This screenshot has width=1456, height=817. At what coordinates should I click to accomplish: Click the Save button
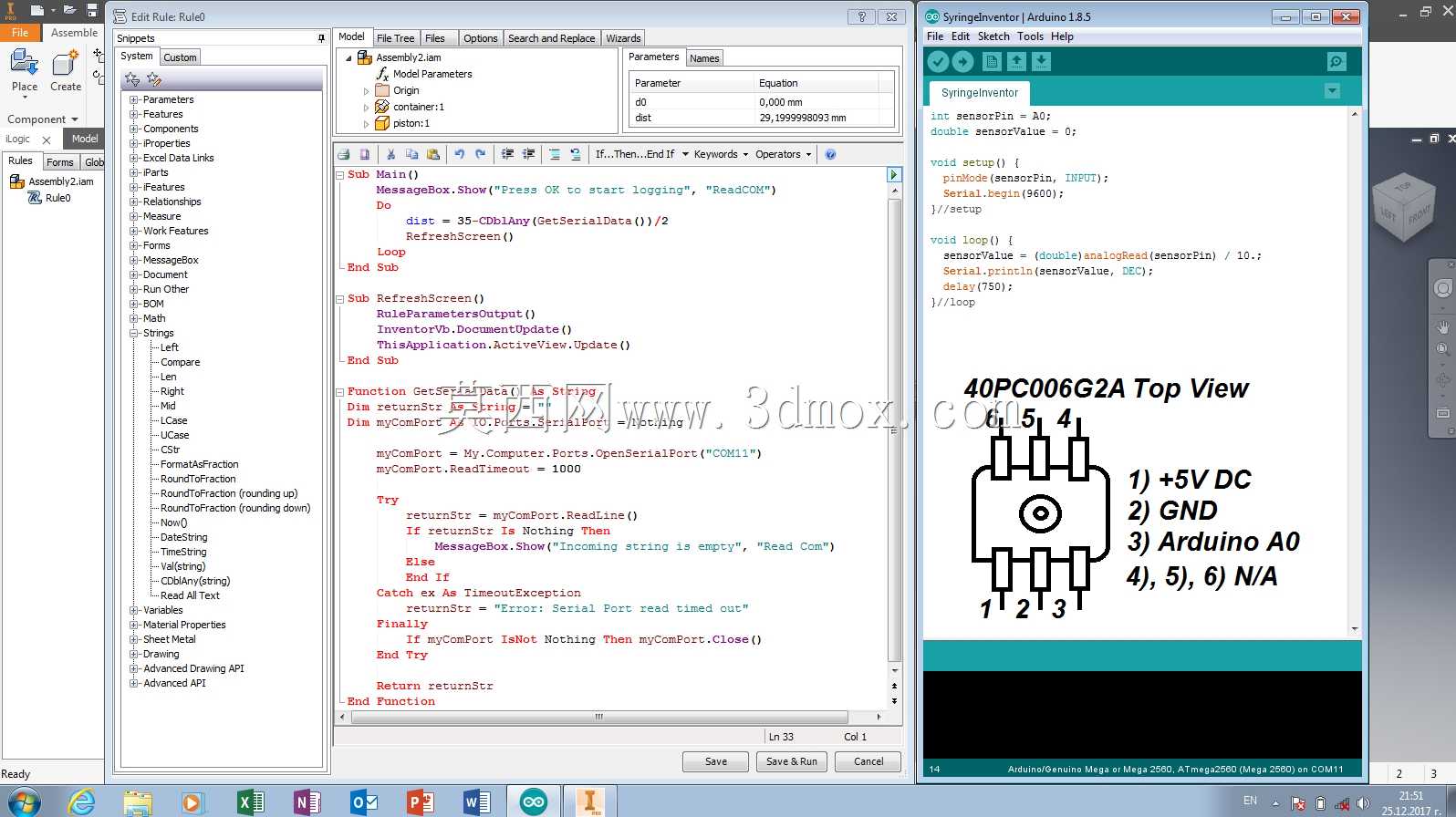click(x=716, y=761)
